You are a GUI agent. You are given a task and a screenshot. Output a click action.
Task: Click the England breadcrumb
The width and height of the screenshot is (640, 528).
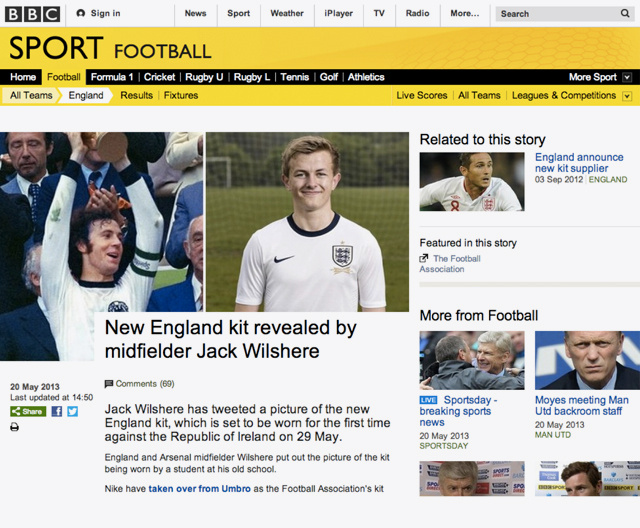pos(86,95)
